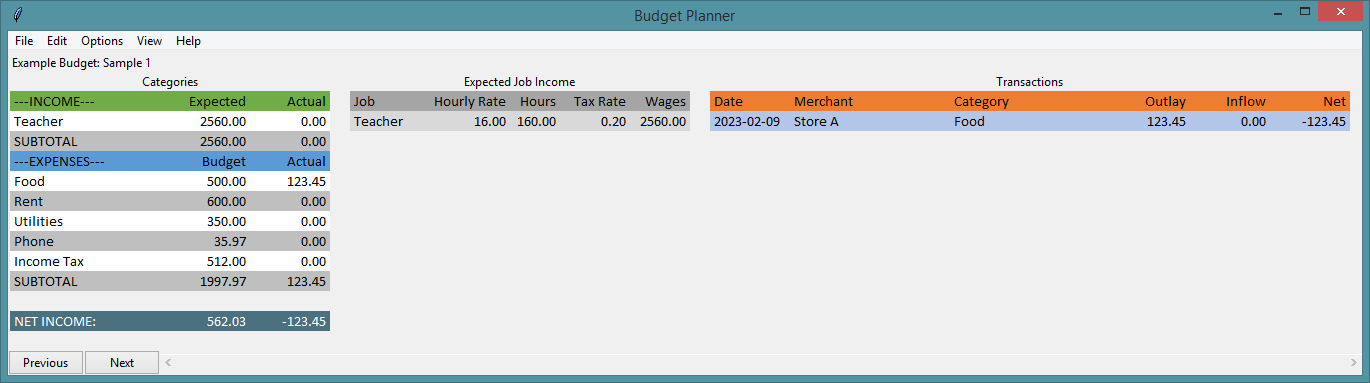The height and width of the screenshot is (383, 1370).
Task: Click the Net column header
Action: tap(1334, 101)
